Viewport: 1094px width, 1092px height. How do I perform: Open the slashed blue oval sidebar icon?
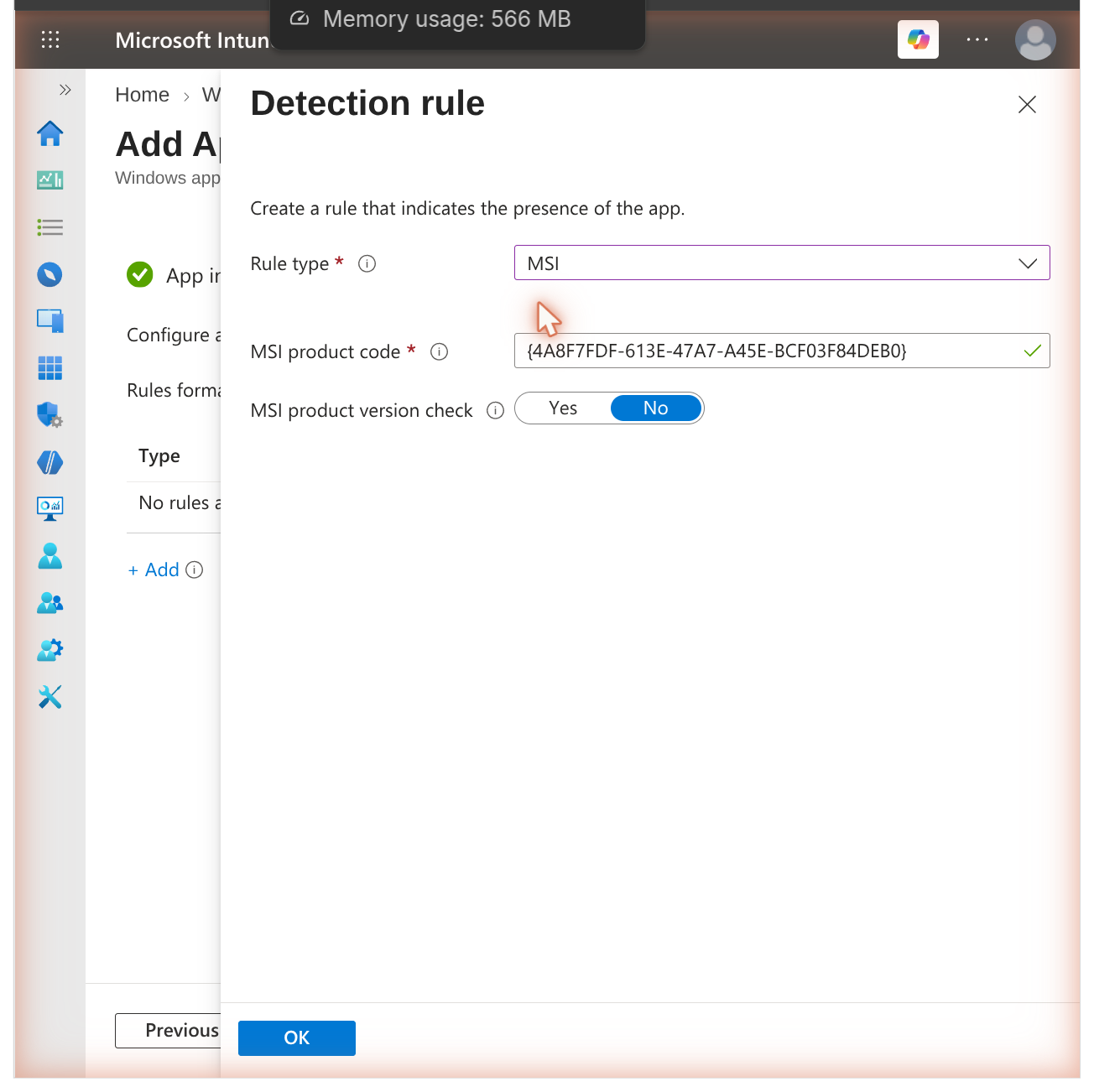50,462
